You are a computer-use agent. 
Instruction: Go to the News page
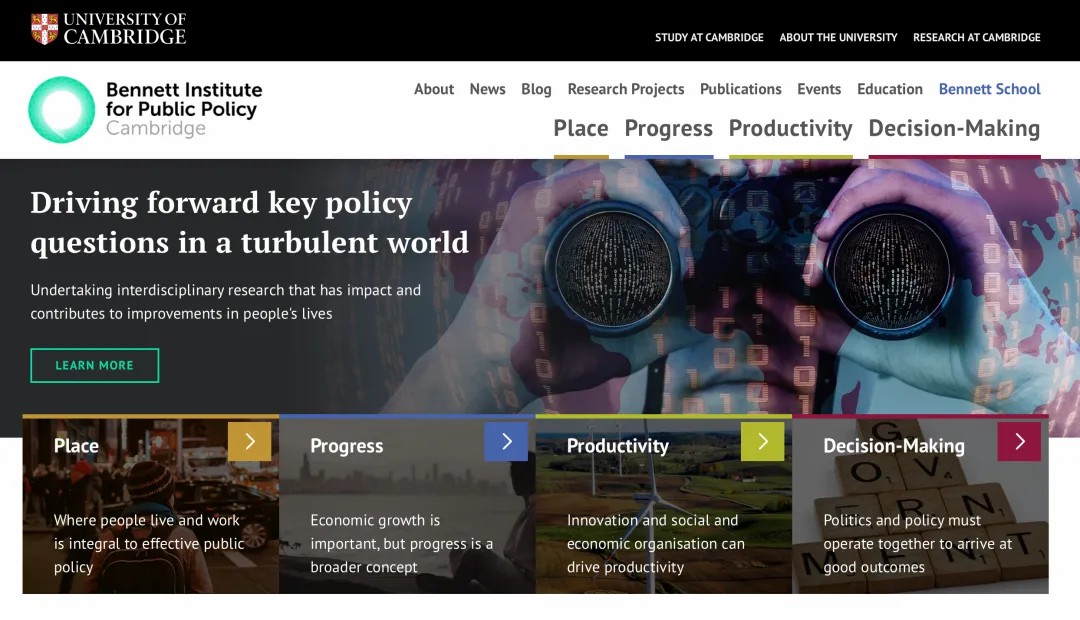coord(488,89)
